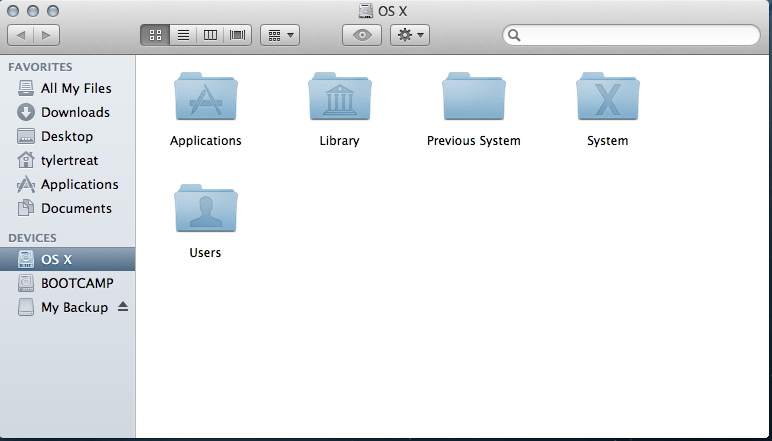Open Desktop in the sidebar
This screenshot has width=772, height=441.
tap(67, 136)
